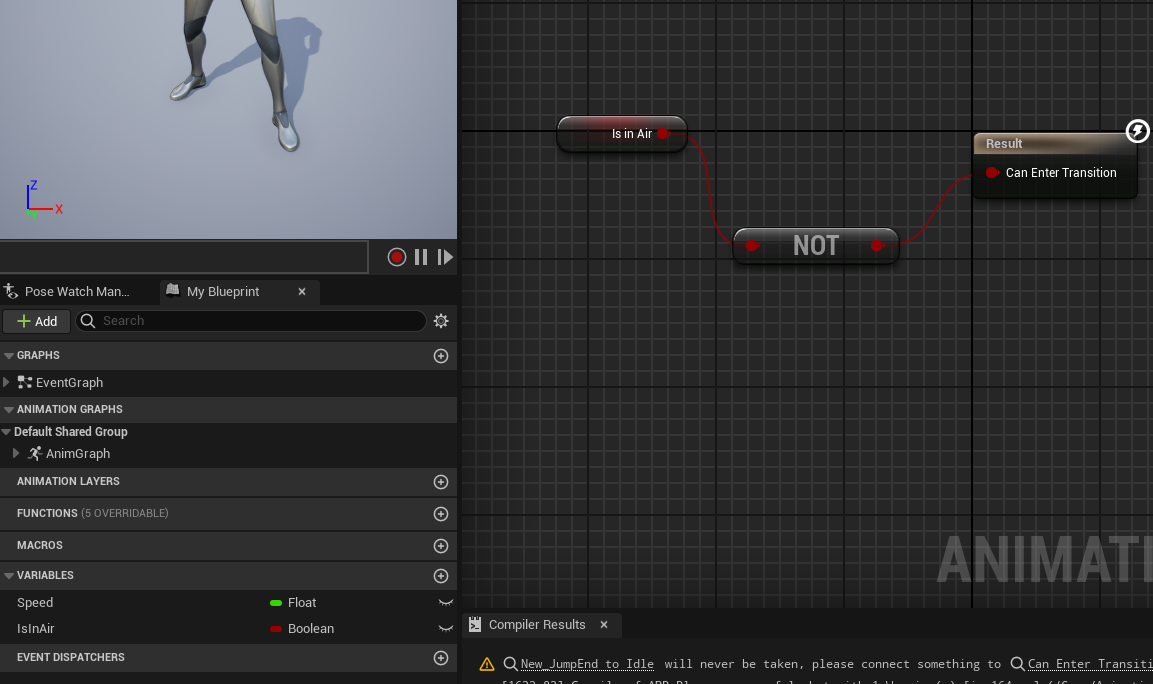1153x684 pixels.
Task: Click the NOT node output pin
Action: click(x=877, y=245)
